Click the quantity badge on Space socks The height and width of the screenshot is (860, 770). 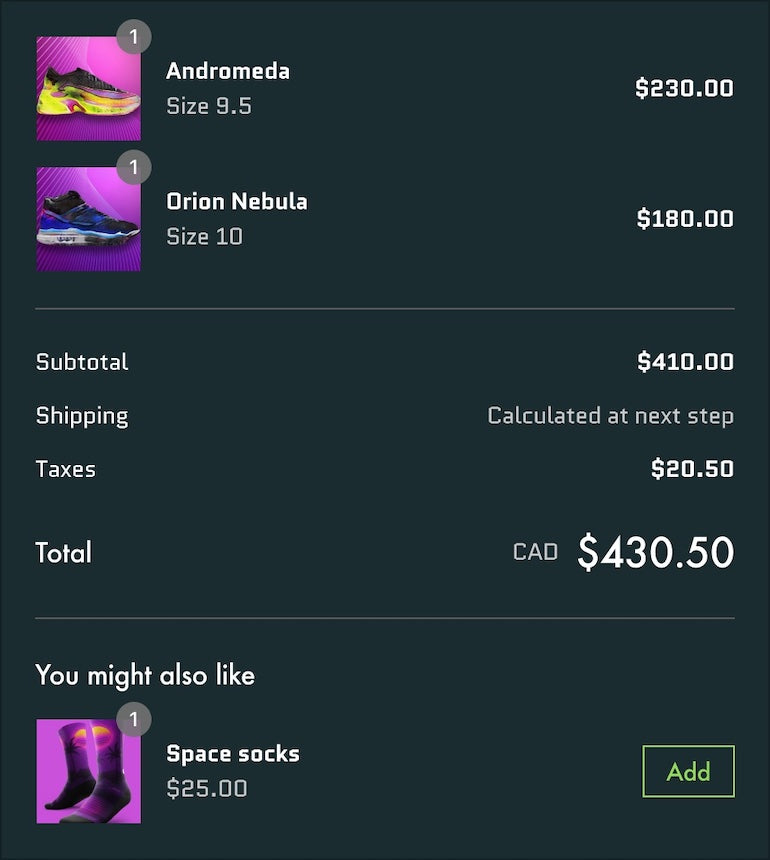(x=134, y=719)
